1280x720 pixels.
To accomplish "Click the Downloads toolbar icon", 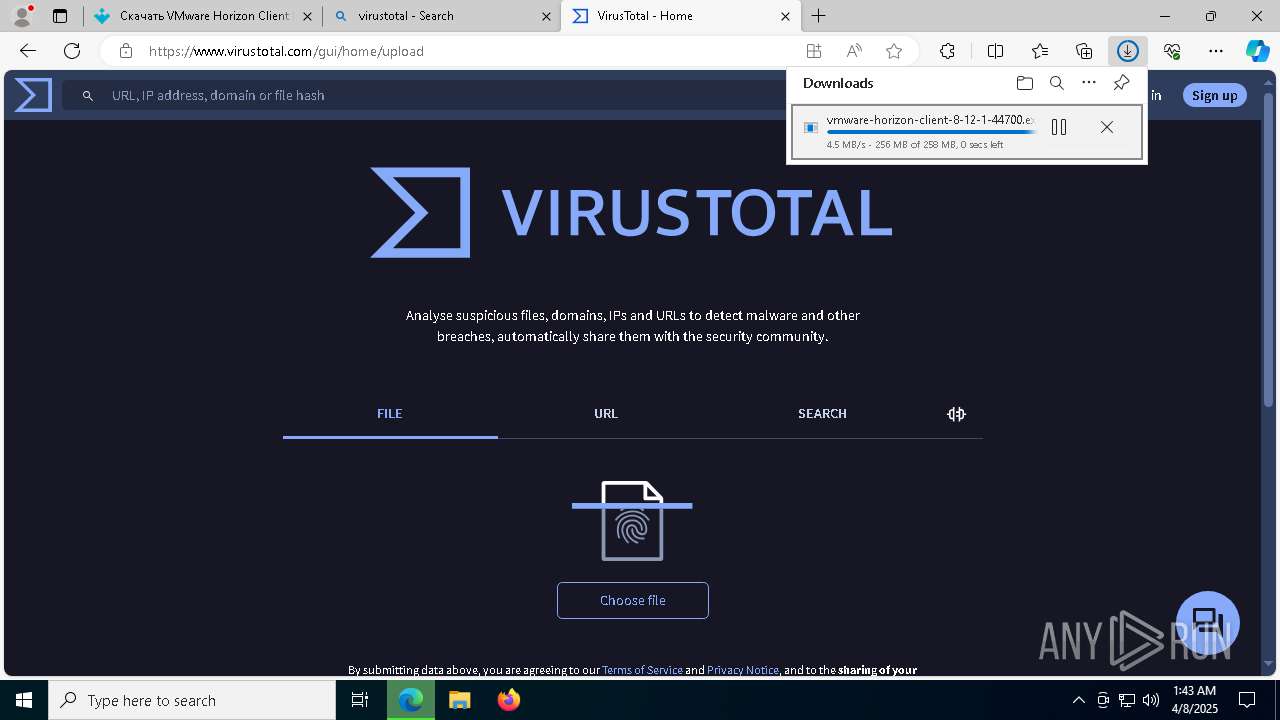I will coord(1128,51).
